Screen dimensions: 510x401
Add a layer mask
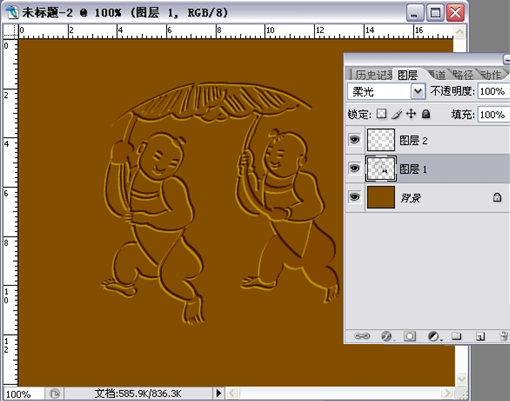[410, 336]
